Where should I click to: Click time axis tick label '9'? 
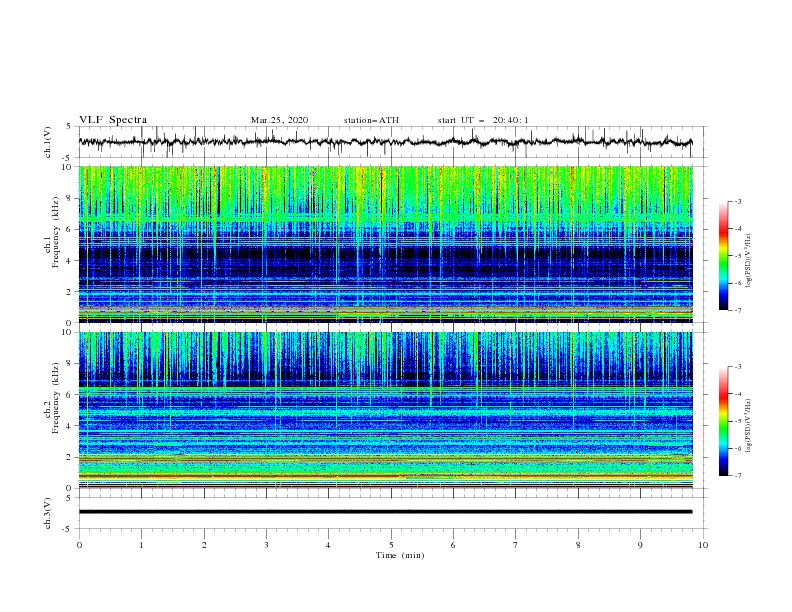pos(640,545)
